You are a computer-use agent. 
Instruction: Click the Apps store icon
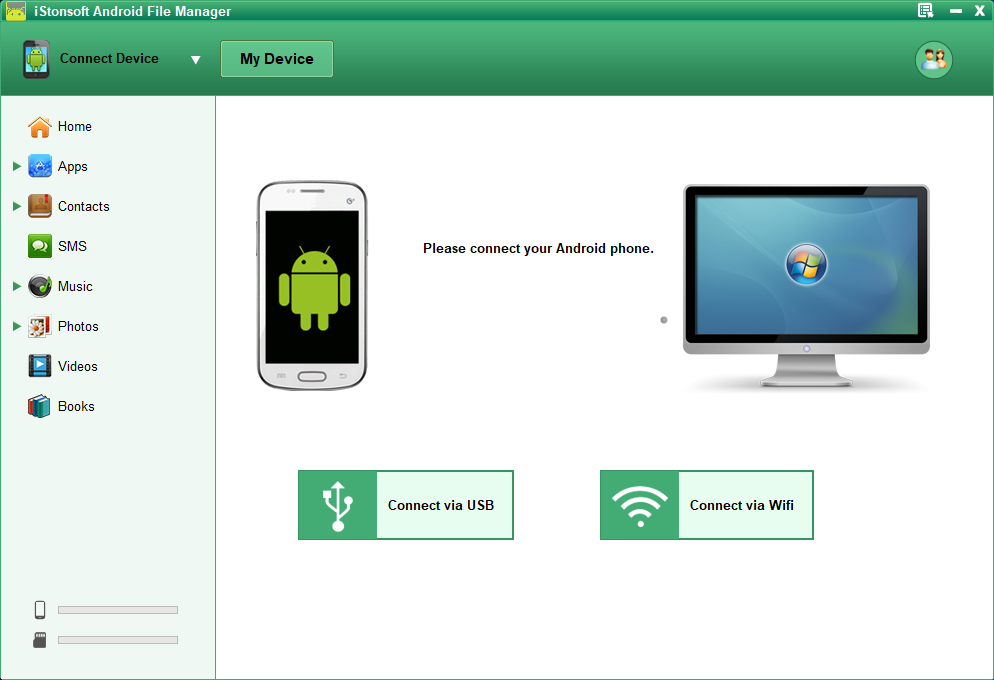point(39,166)
